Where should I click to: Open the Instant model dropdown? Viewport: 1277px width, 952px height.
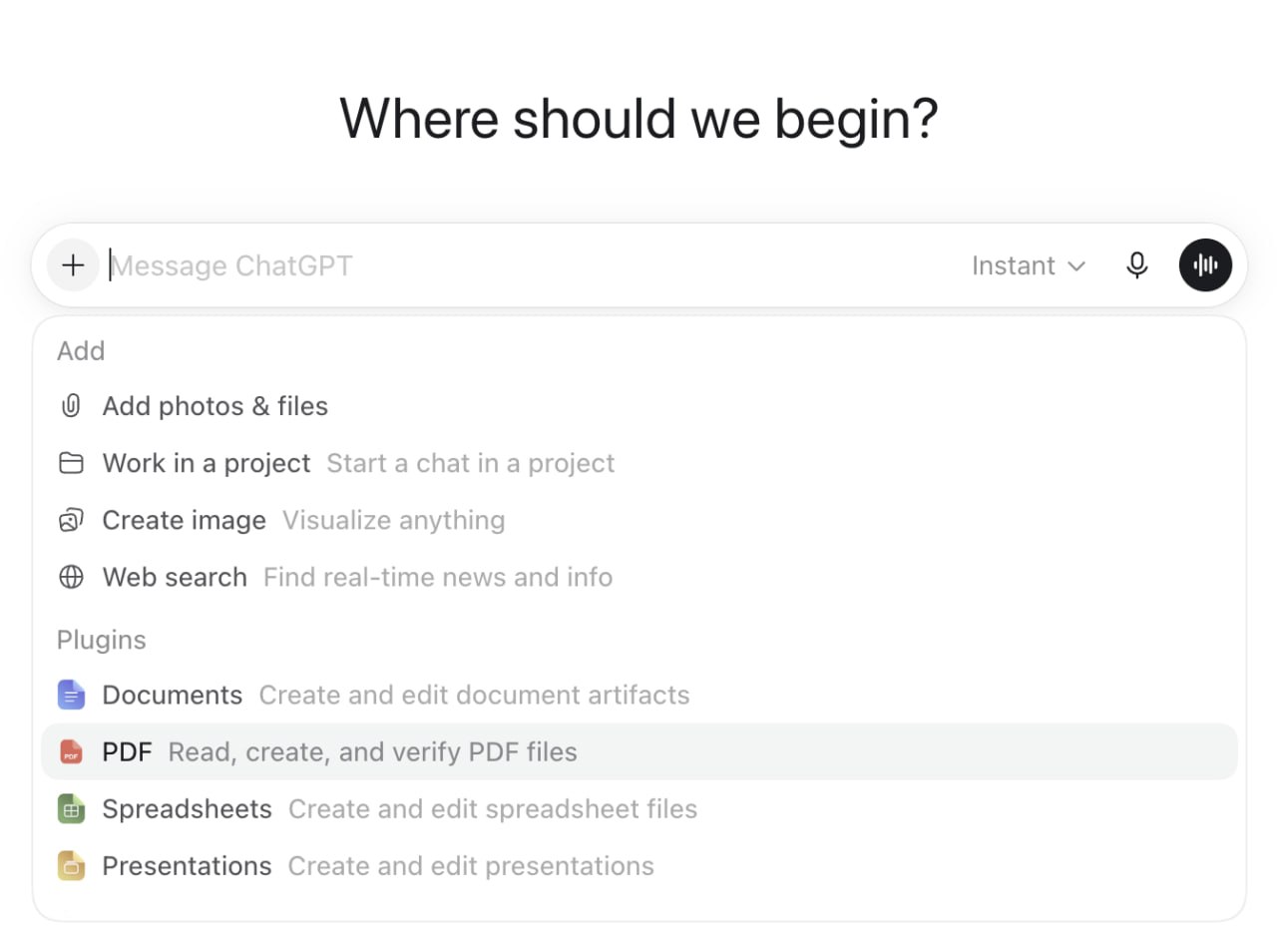(1028, 265)
